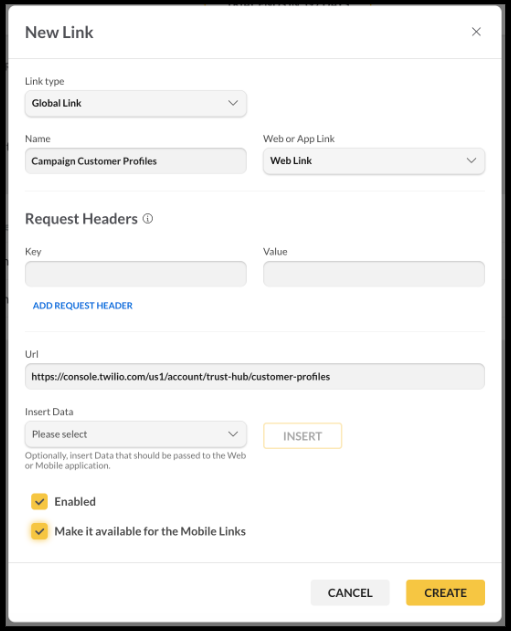The height and width of the screenshot is (631, 511).
Task: Click the Web Link chevron arrow
Action: tap(471, 161)
